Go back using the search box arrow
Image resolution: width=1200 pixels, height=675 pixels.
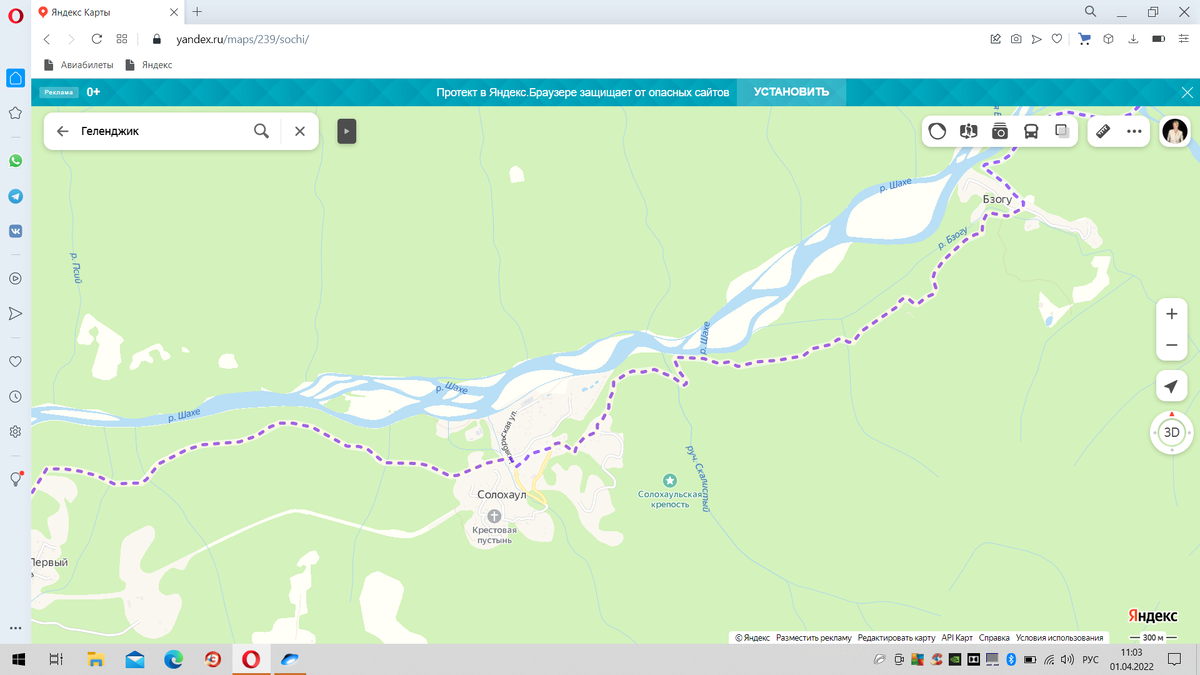pos(62,131)
